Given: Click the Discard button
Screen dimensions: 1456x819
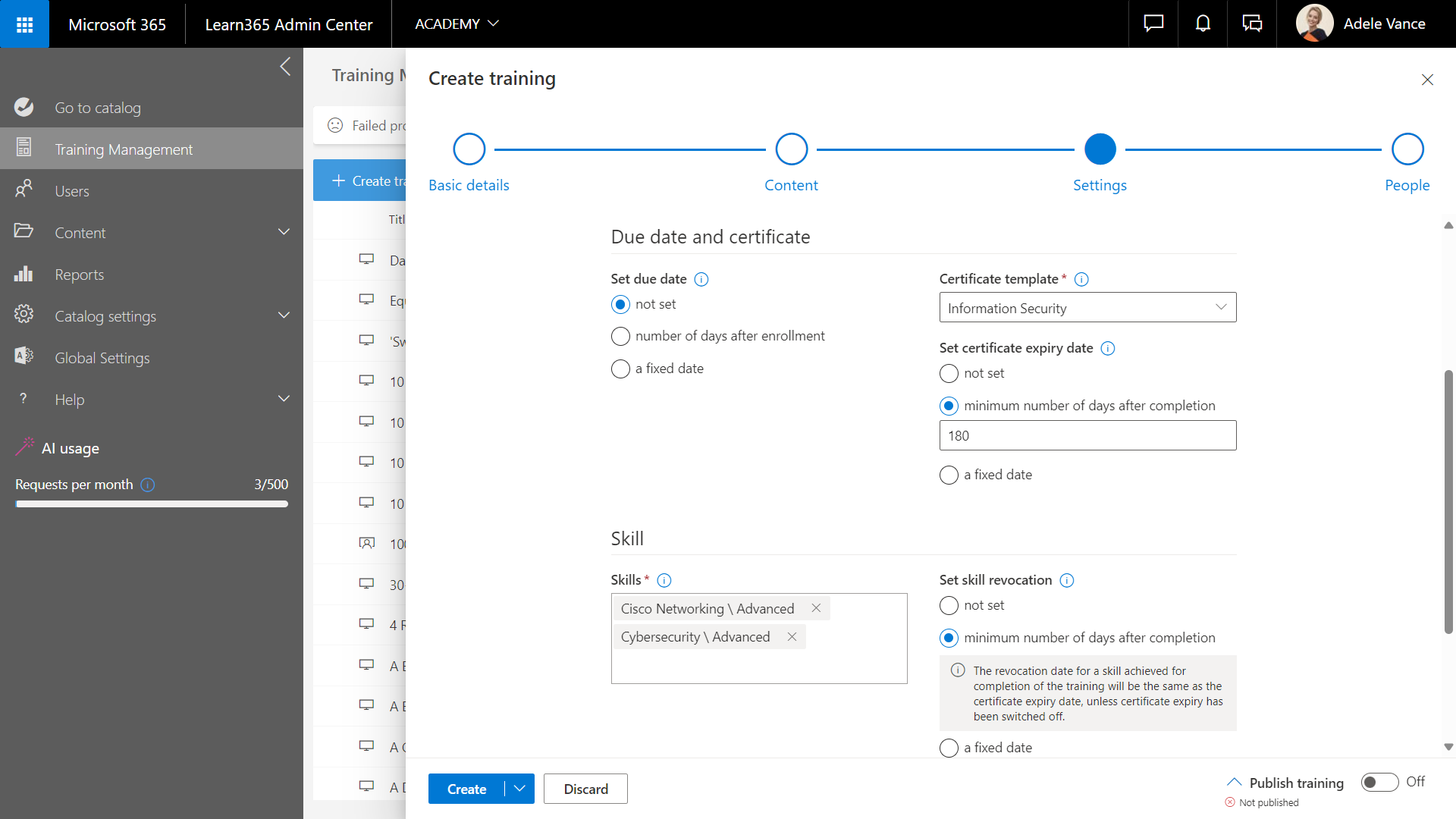Looking at the screenshot, I should [585, 789].
